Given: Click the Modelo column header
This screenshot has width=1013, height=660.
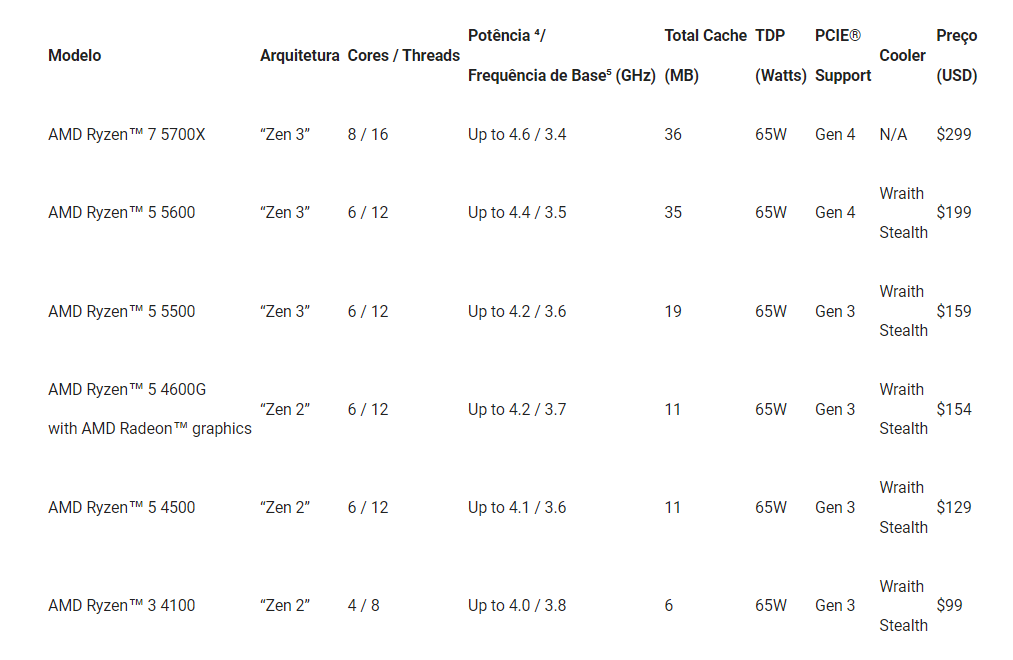Looking at the screenshot, I should pos(74,55).
